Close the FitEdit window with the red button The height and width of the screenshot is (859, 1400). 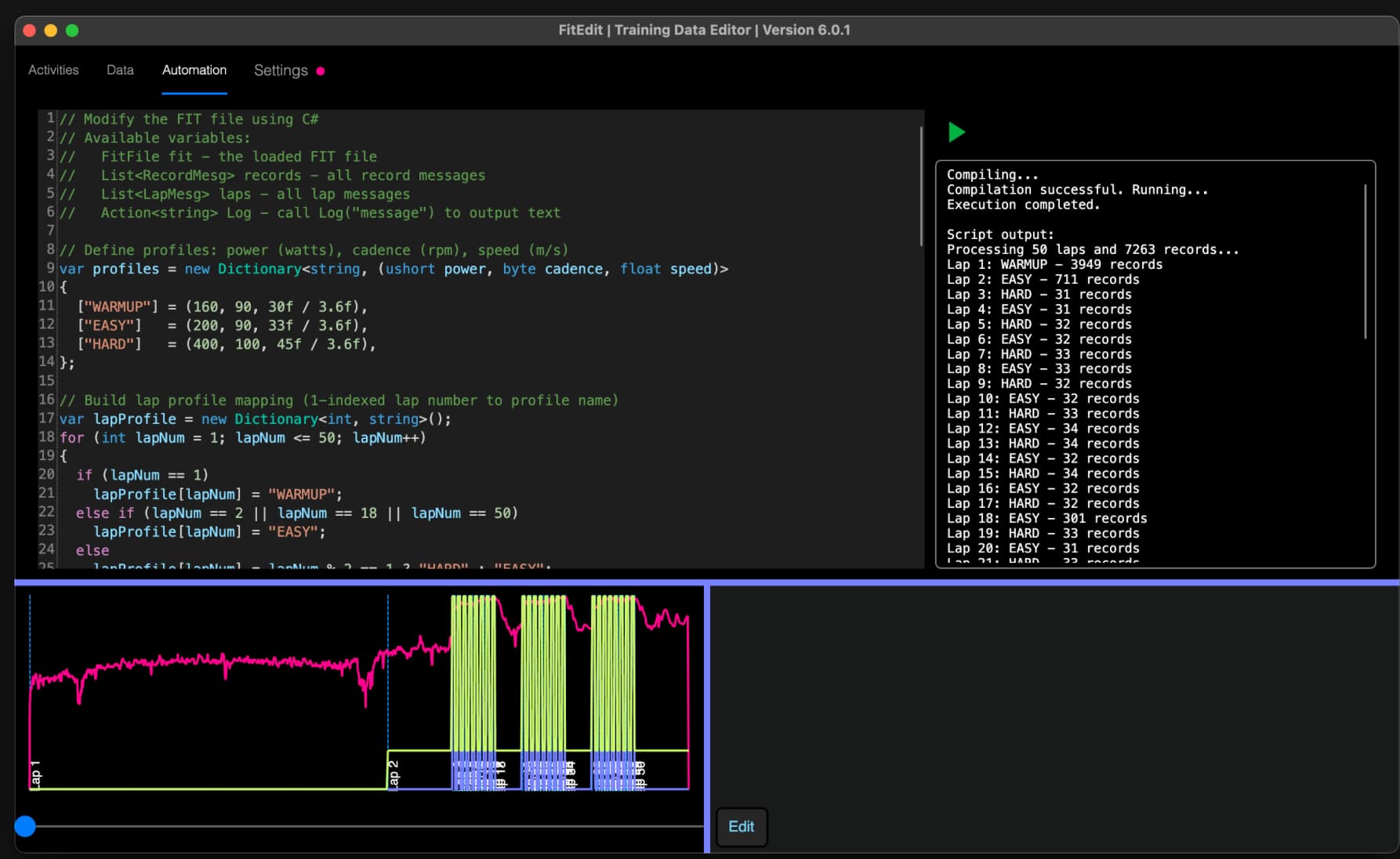tap(30, 31)
